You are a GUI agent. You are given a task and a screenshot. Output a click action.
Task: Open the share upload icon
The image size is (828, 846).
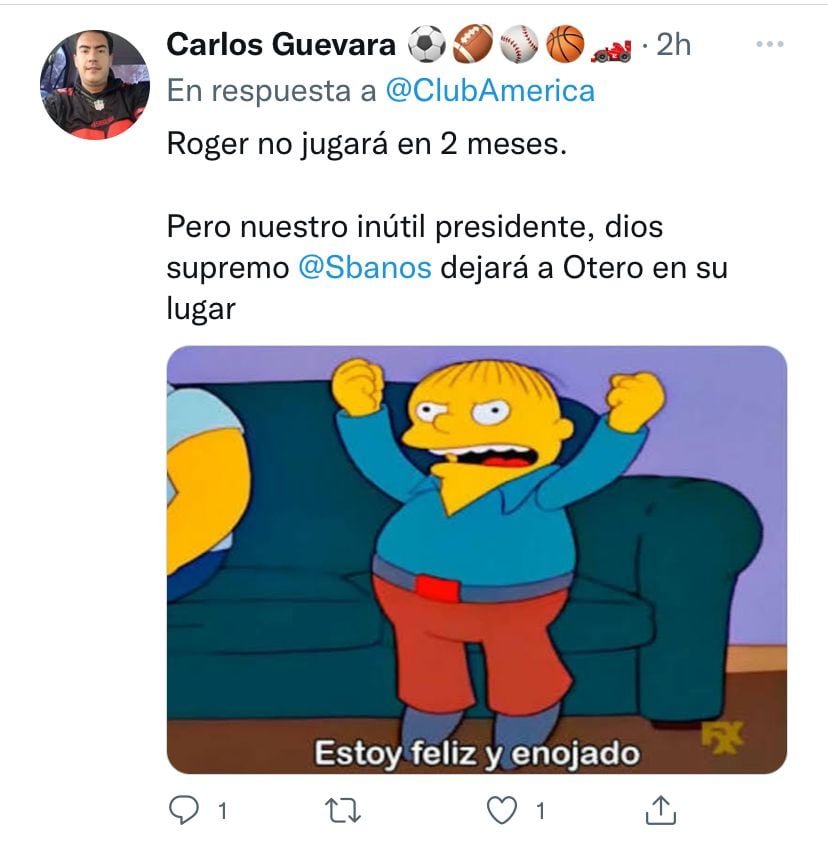coord(661,810)
